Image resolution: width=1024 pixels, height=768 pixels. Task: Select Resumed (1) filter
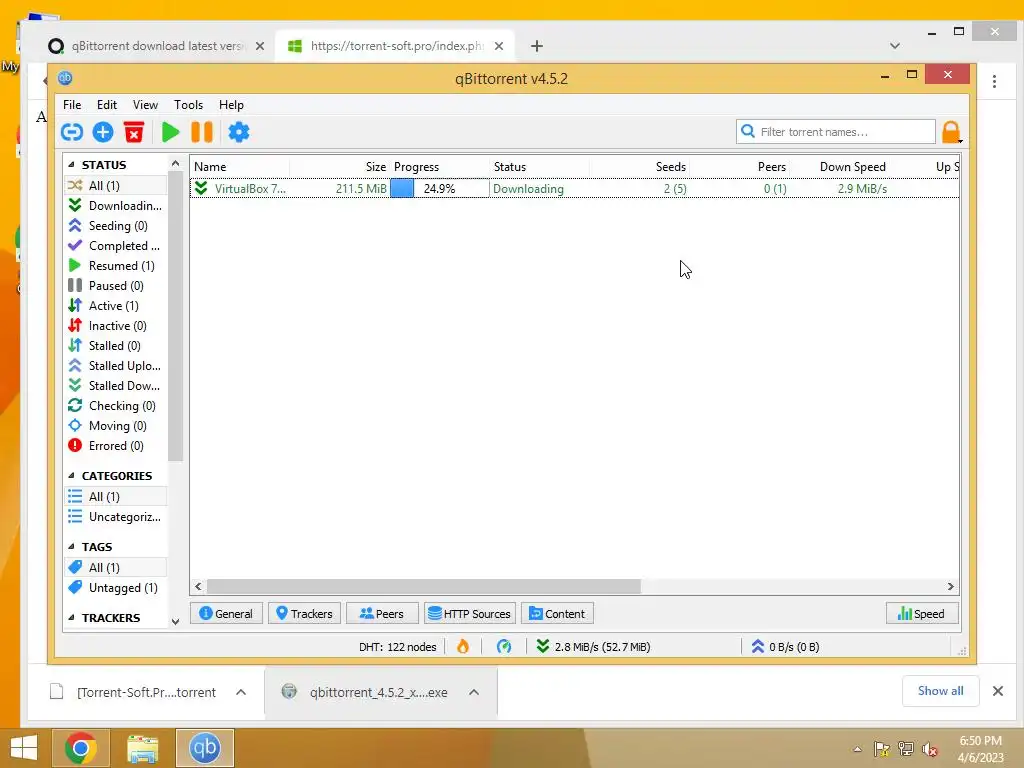point(116,266)
